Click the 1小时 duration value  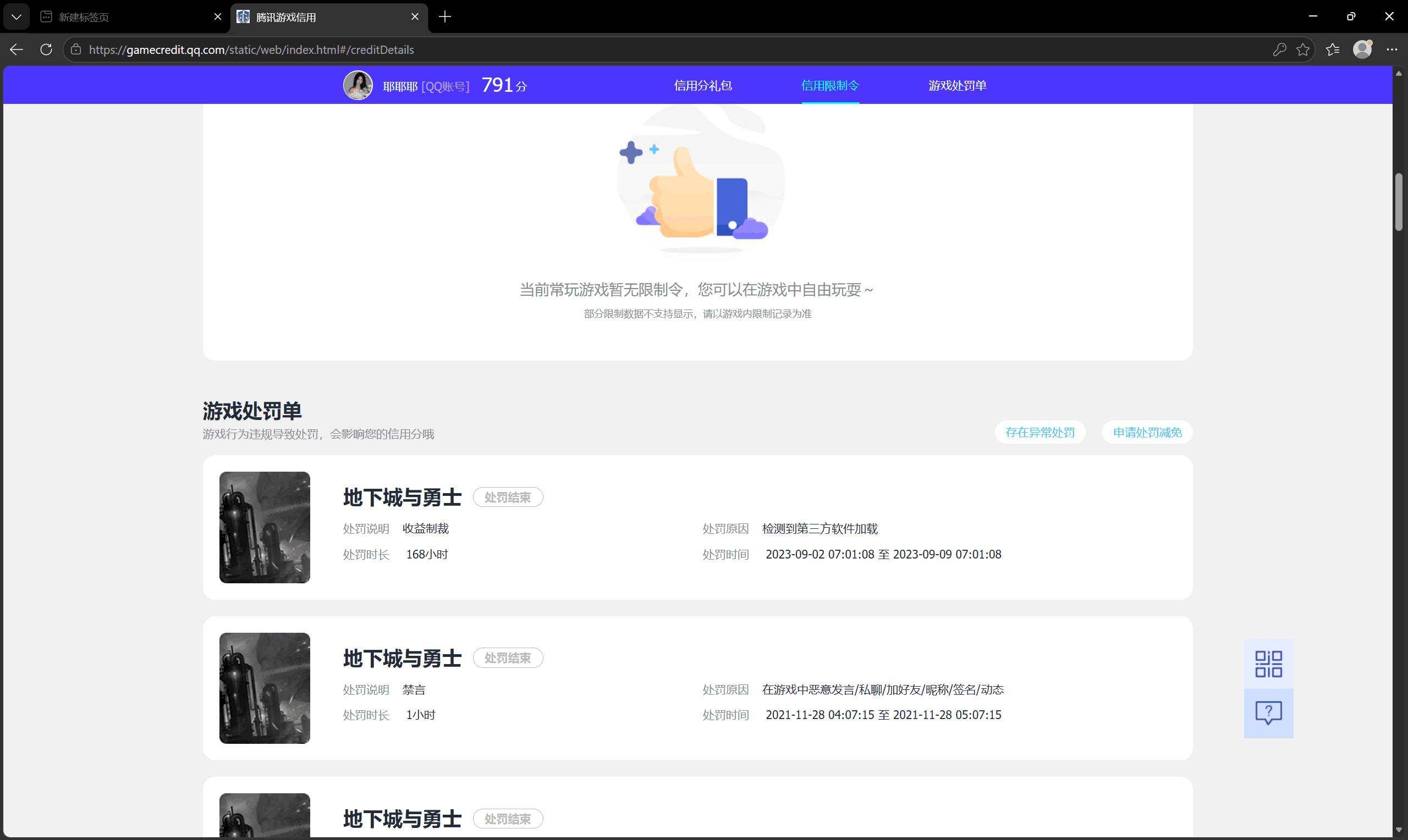421,715
